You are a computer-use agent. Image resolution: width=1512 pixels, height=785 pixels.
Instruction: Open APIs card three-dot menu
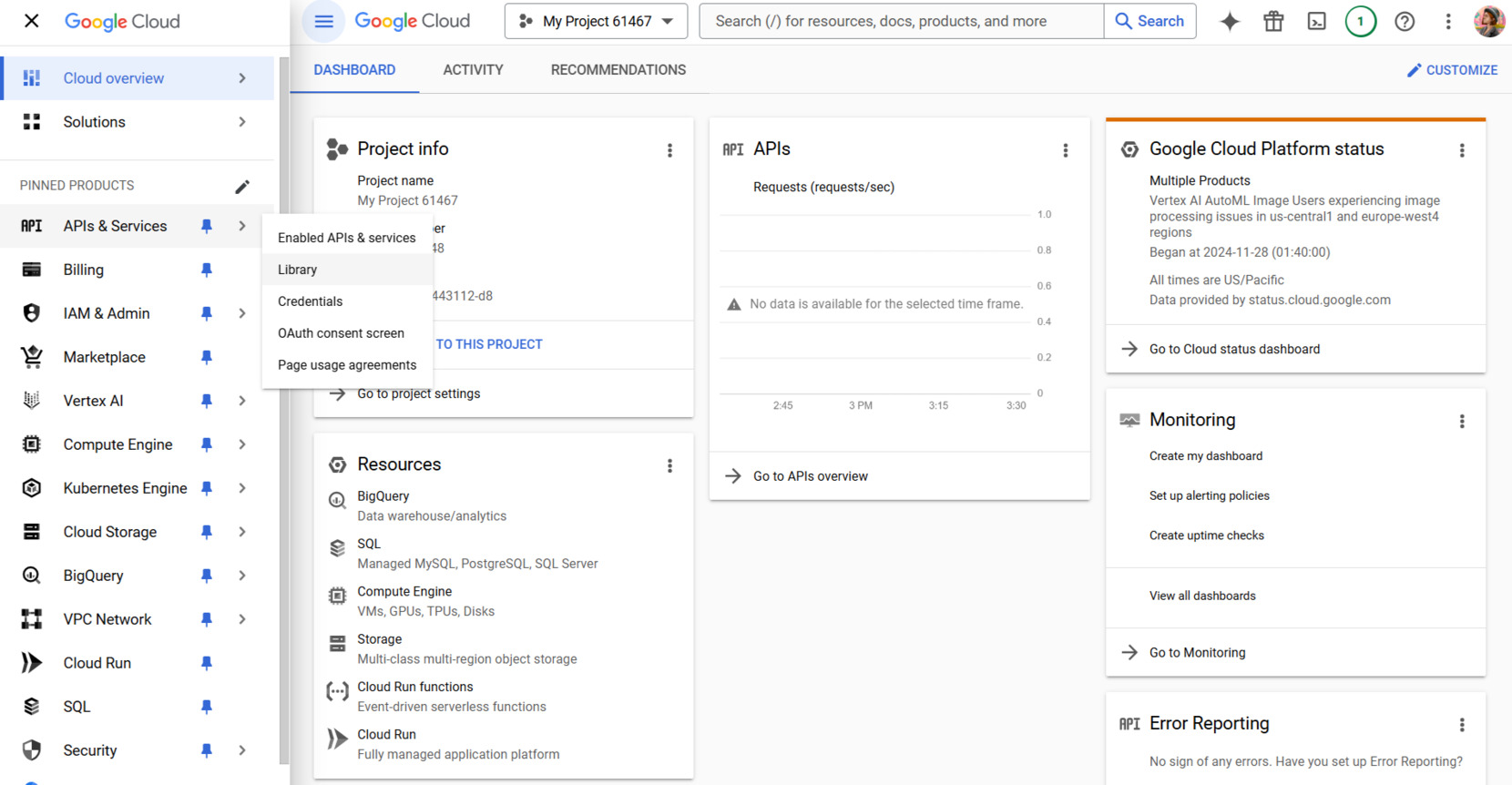tap(1066, 150)
